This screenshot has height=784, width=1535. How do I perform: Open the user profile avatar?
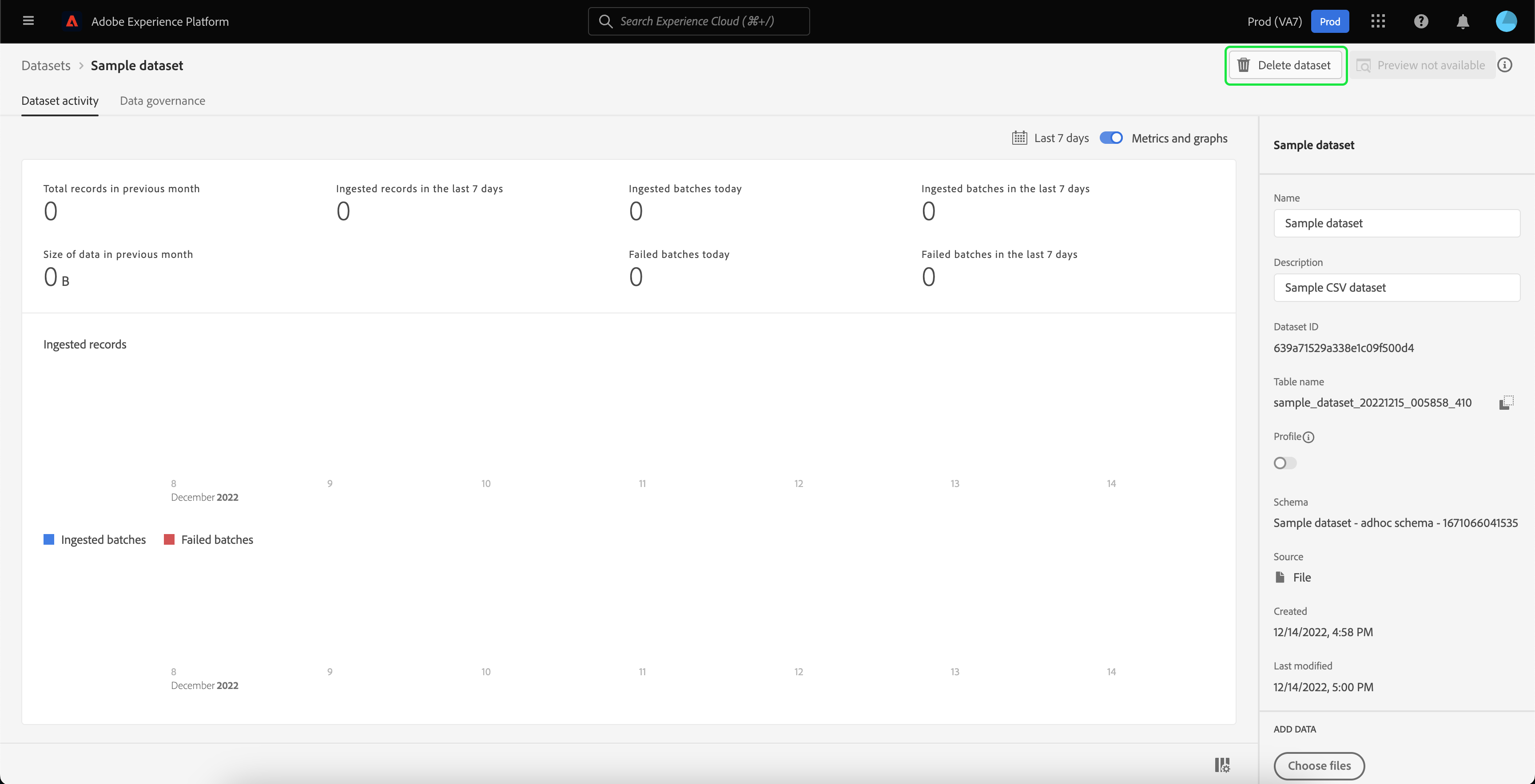[1506, 21]
